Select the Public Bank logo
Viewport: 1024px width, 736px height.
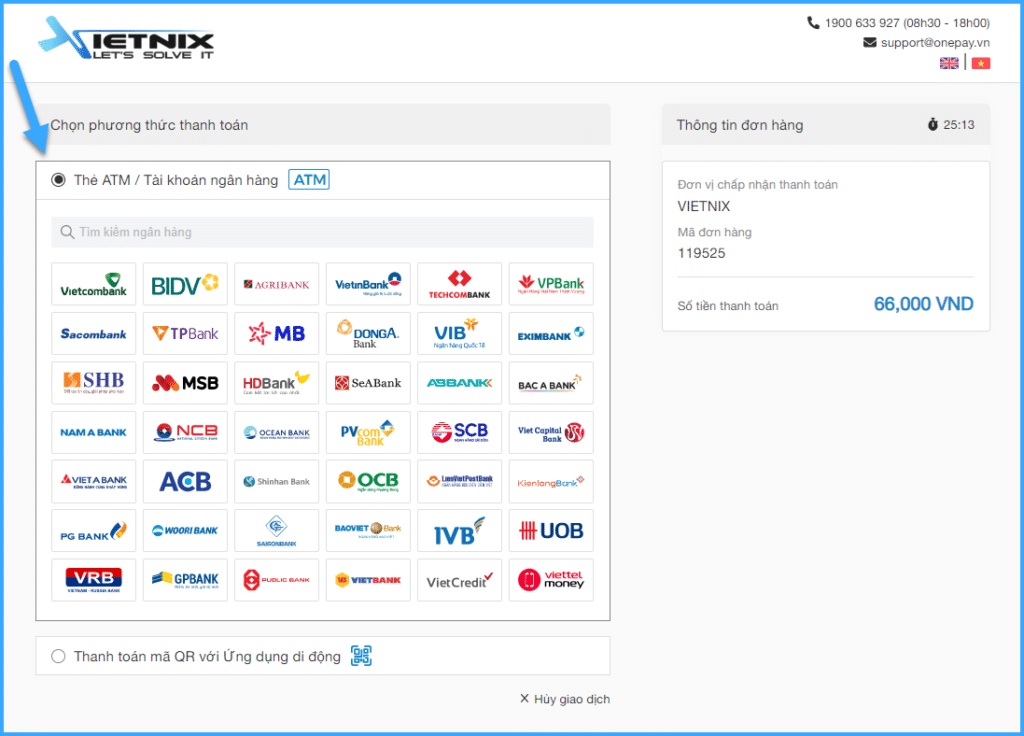tap(276, 580)
